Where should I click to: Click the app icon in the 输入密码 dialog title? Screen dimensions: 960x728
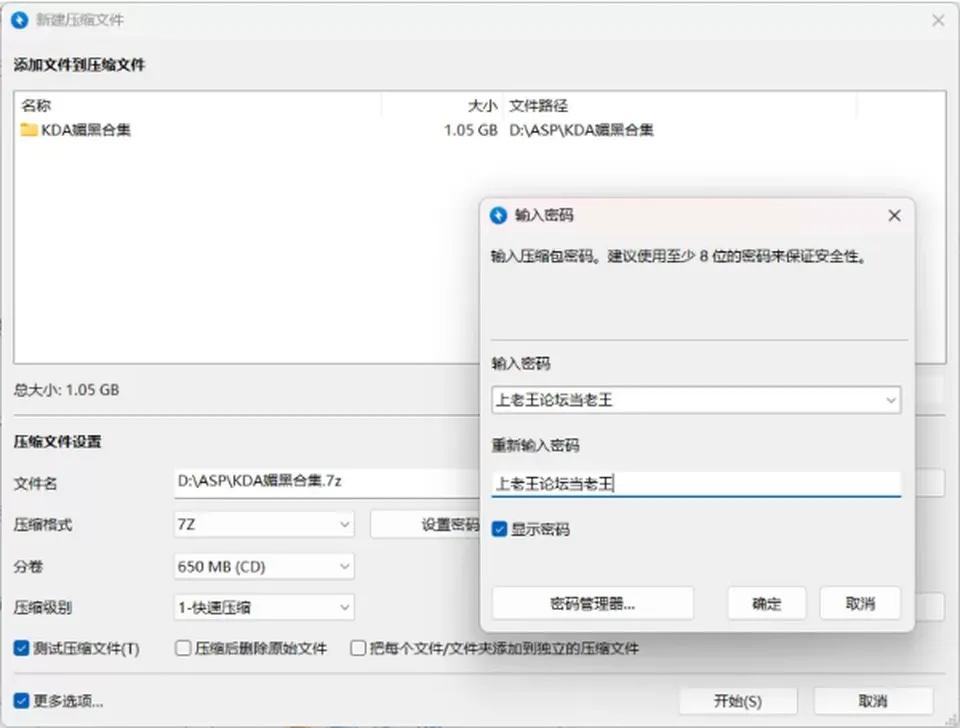click(498, 216)
